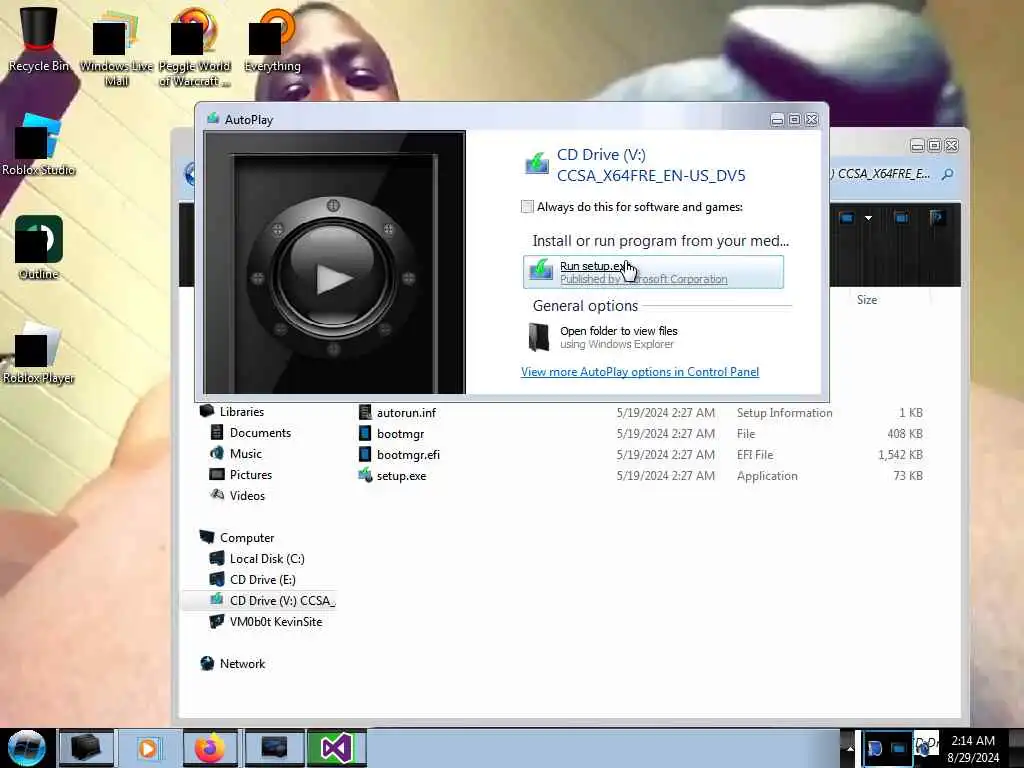Select the Roblox Studio desktop icon

pyautogui.click(x=39, y=145)
